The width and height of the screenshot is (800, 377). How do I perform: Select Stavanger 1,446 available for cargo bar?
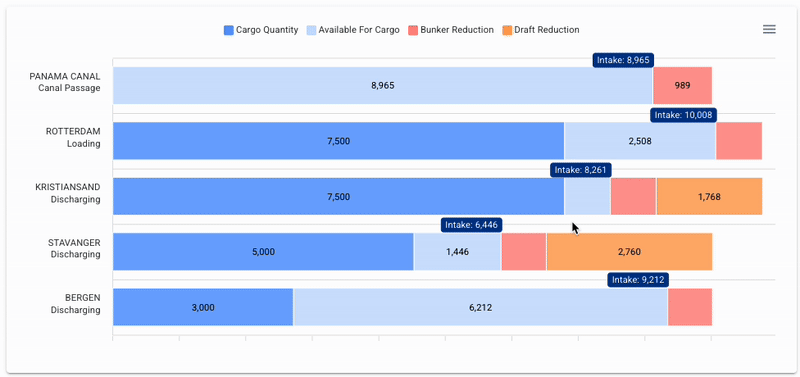point(458,252)
